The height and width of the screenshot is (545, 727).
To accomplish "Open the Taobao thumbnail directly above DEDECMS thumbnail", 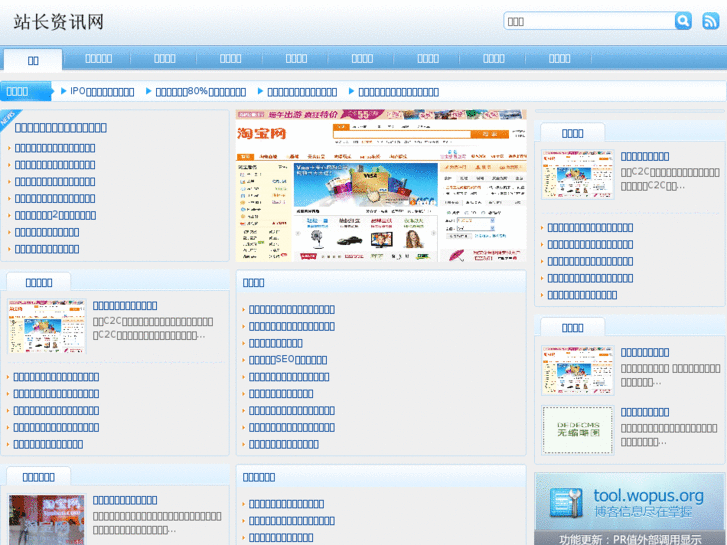I will (x=578, y=370).
